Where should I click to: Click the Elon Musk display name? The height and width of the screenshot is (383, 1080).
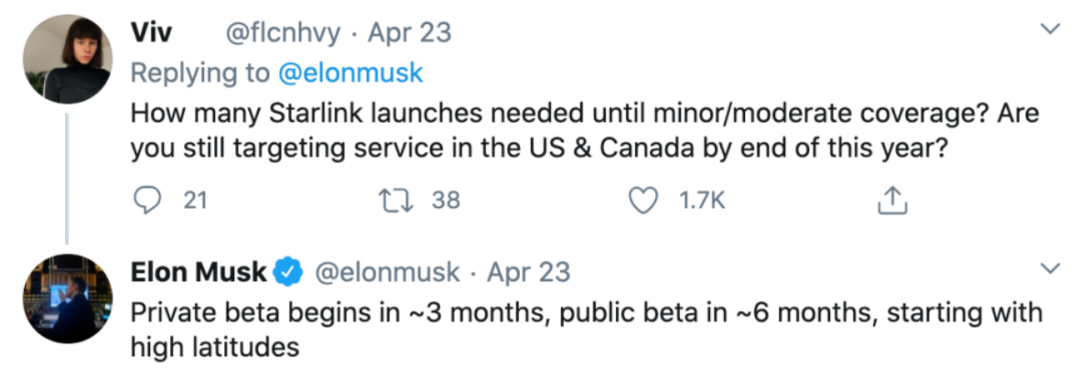198,273
